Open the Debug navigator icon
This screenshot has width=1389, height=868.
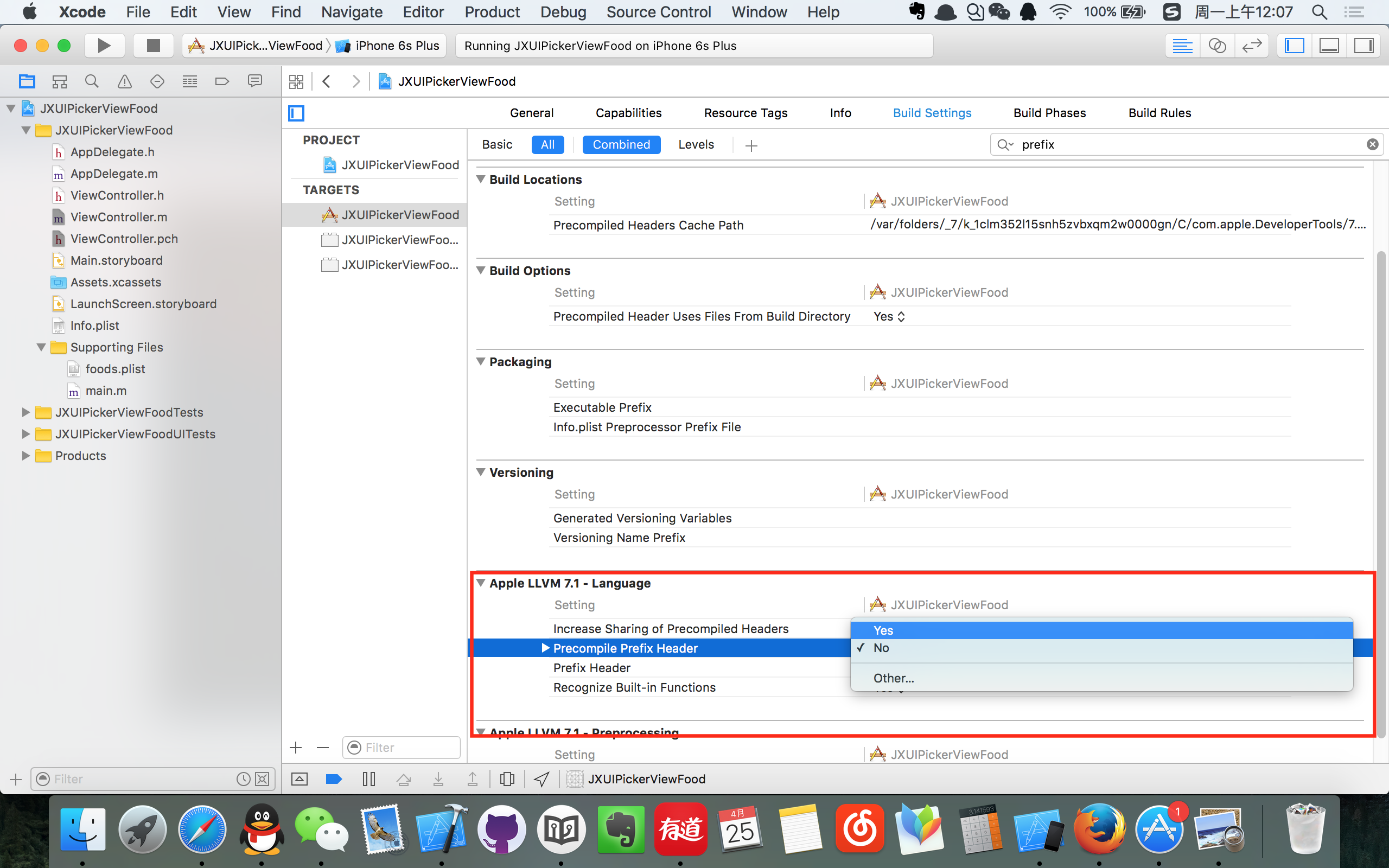click(x=189, y=81)
